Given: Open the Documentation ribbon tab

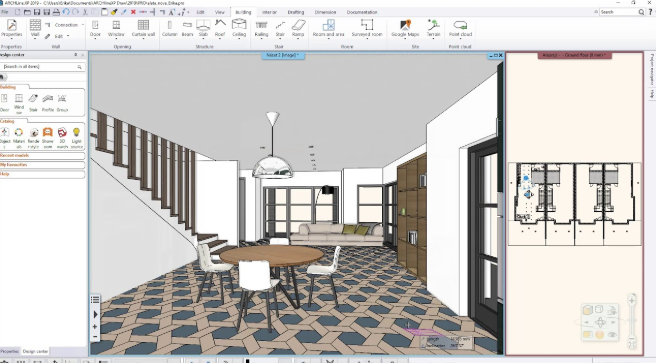Looking at the screenshot, I should 362,12.
